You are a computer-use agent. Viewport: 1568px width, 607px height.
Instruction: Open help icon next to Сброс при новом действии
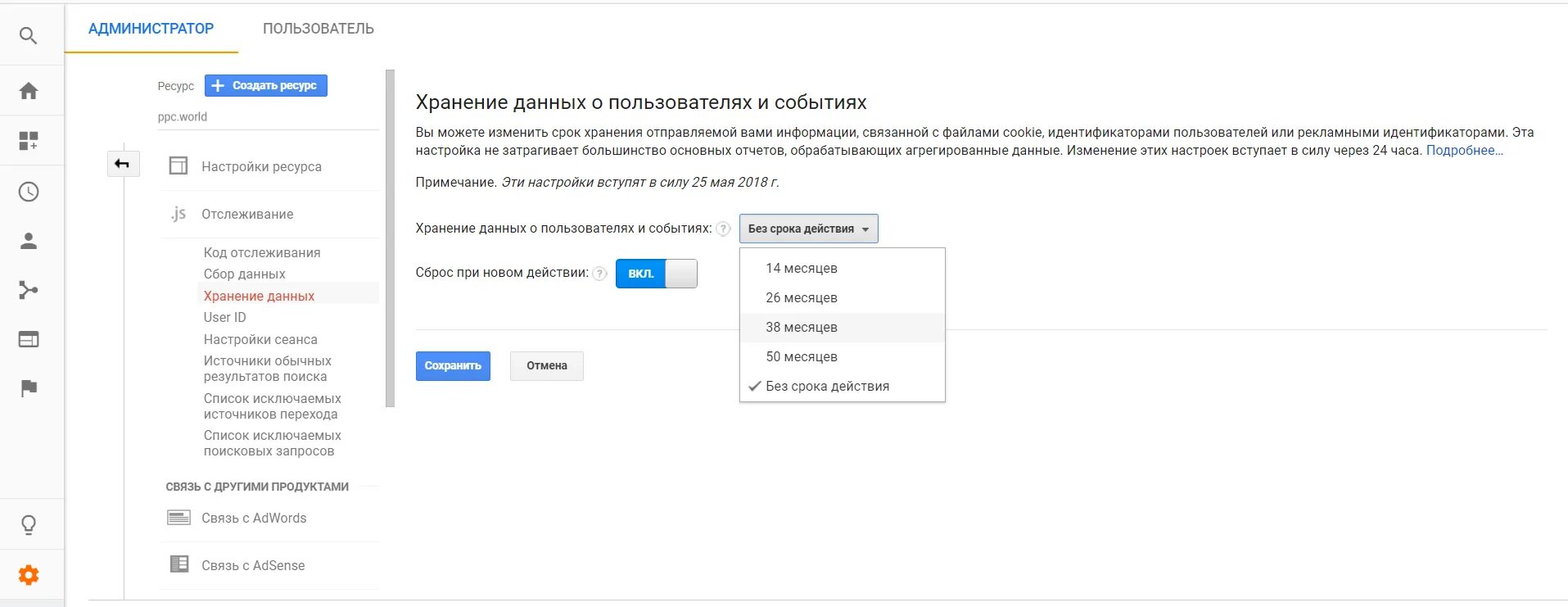point(599,274)
